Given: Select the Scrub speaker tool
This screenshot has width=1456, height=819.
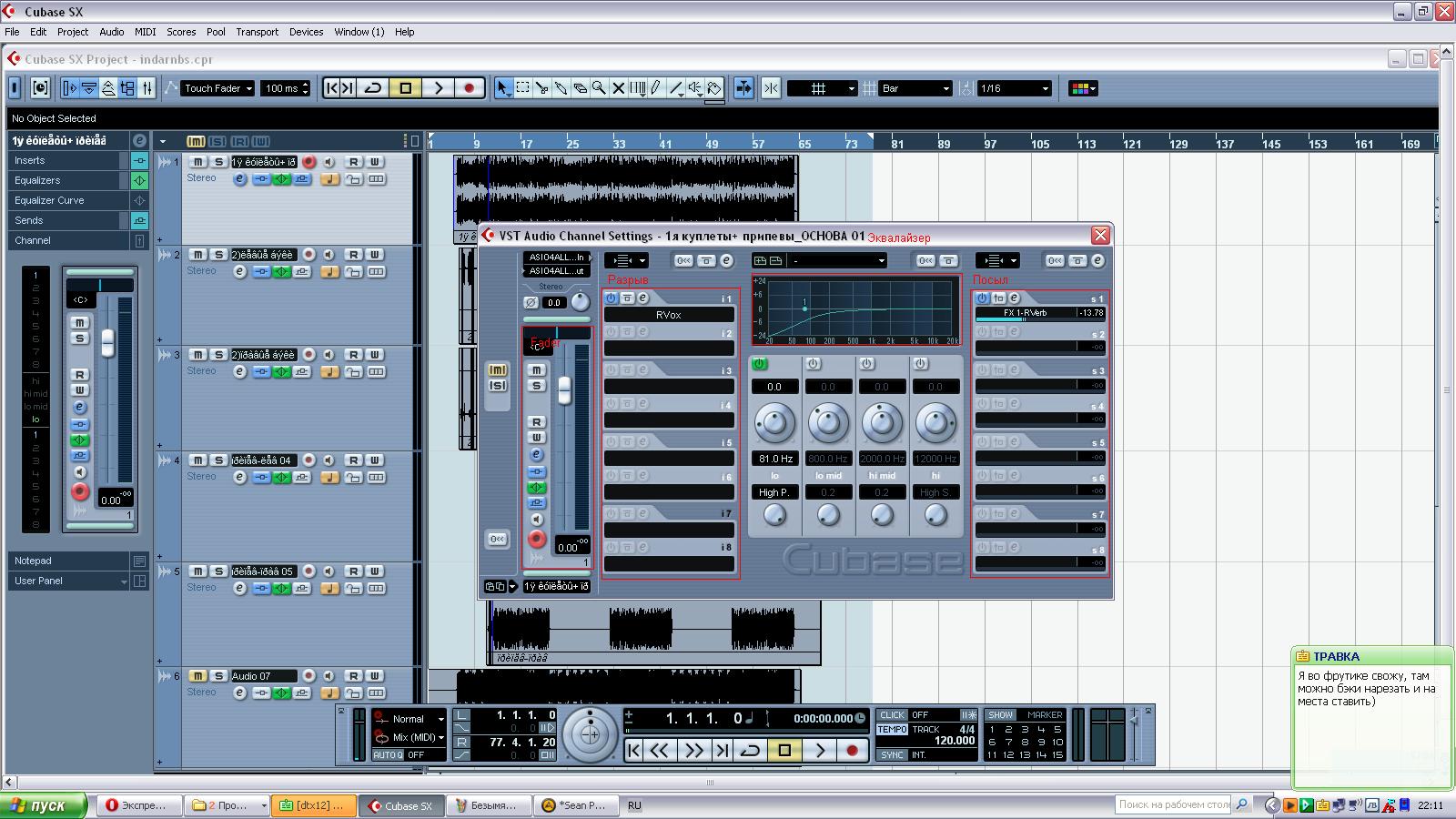Looking at the screenshot, I should (695, 88).
